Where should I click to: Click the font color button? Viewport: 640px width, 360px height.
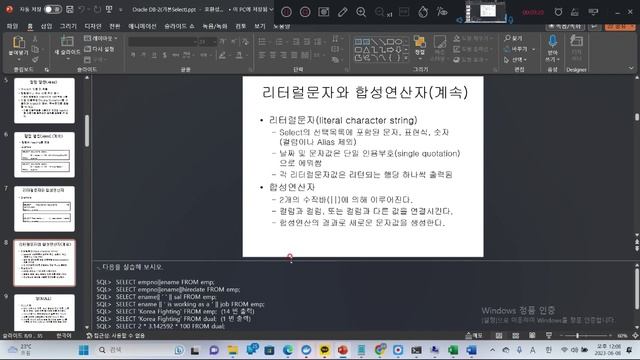(x=239, y=55)
